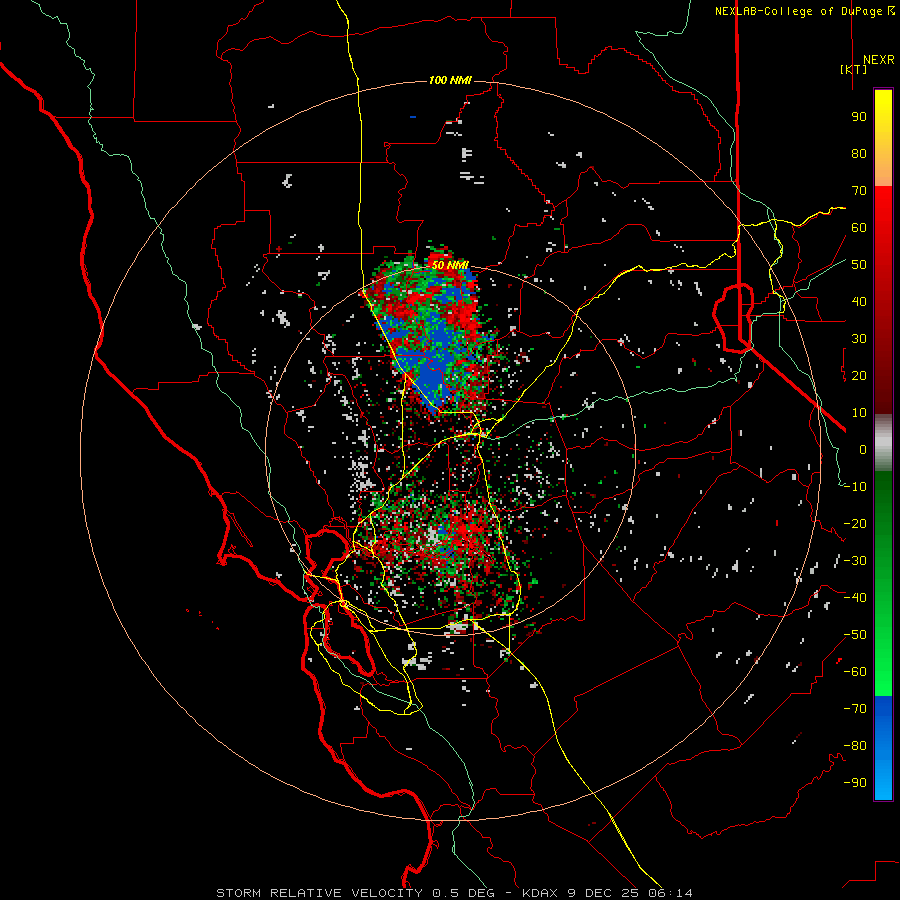Pick the blue segment of the color bar
The width and height of the screenshot is (900, 900).
[x=883, y=748]
